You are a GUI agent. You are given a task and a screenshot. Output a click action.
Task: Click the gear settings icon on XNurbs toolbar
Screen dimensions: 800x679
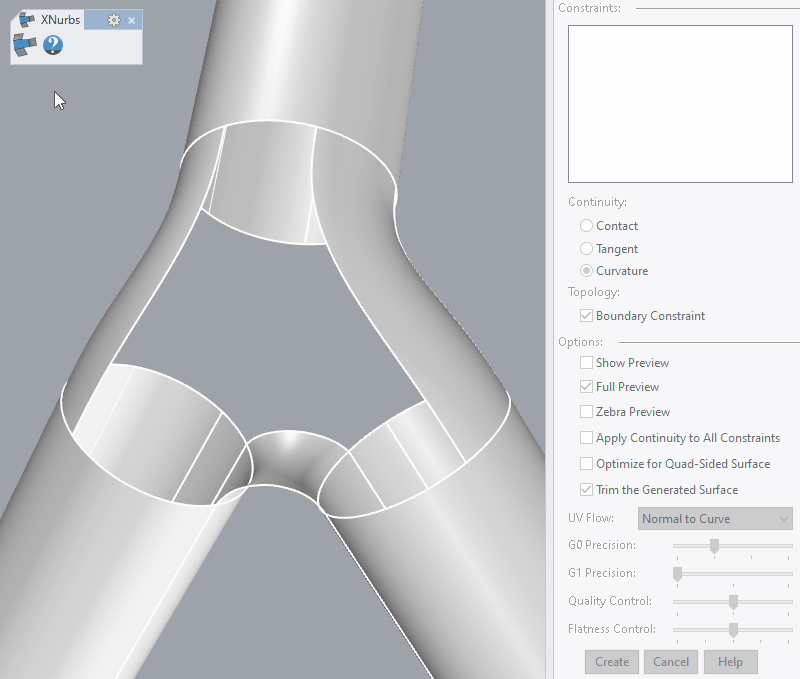[x=113, y=18]
